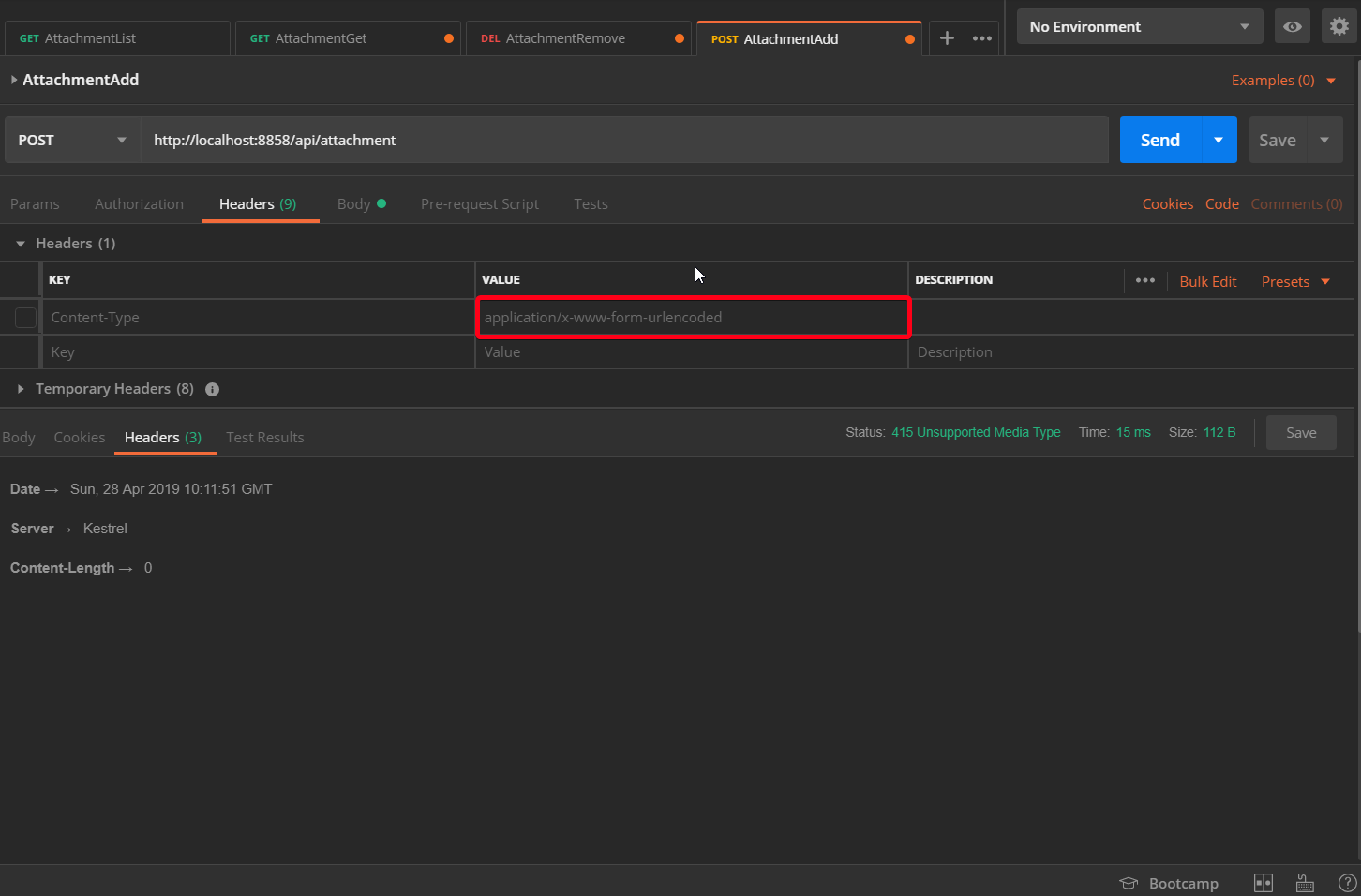Click the AttachmentAdd request title

[x=81, y=80]
